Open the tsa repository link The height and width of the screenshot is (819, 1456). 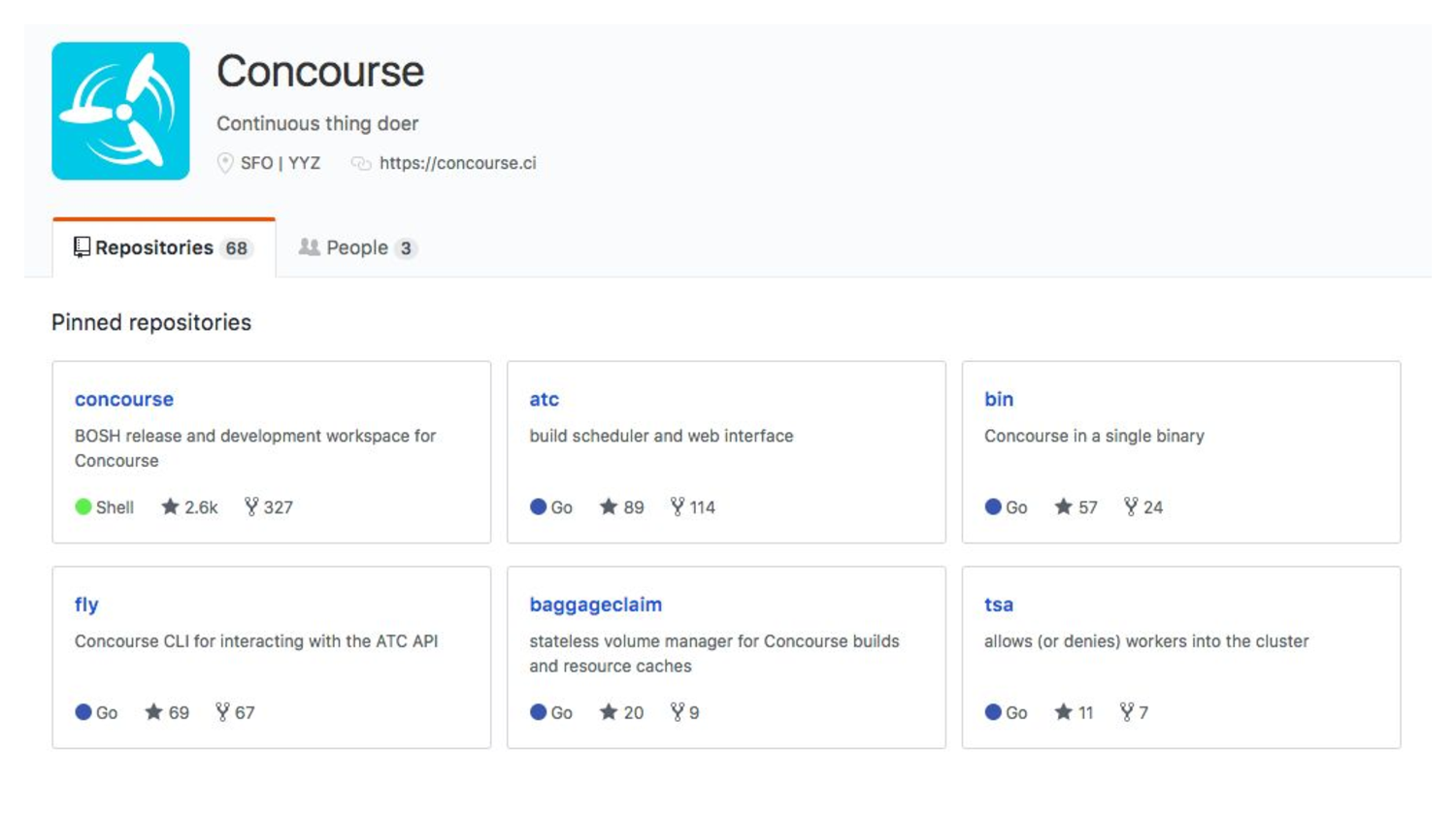click(999, 605)
